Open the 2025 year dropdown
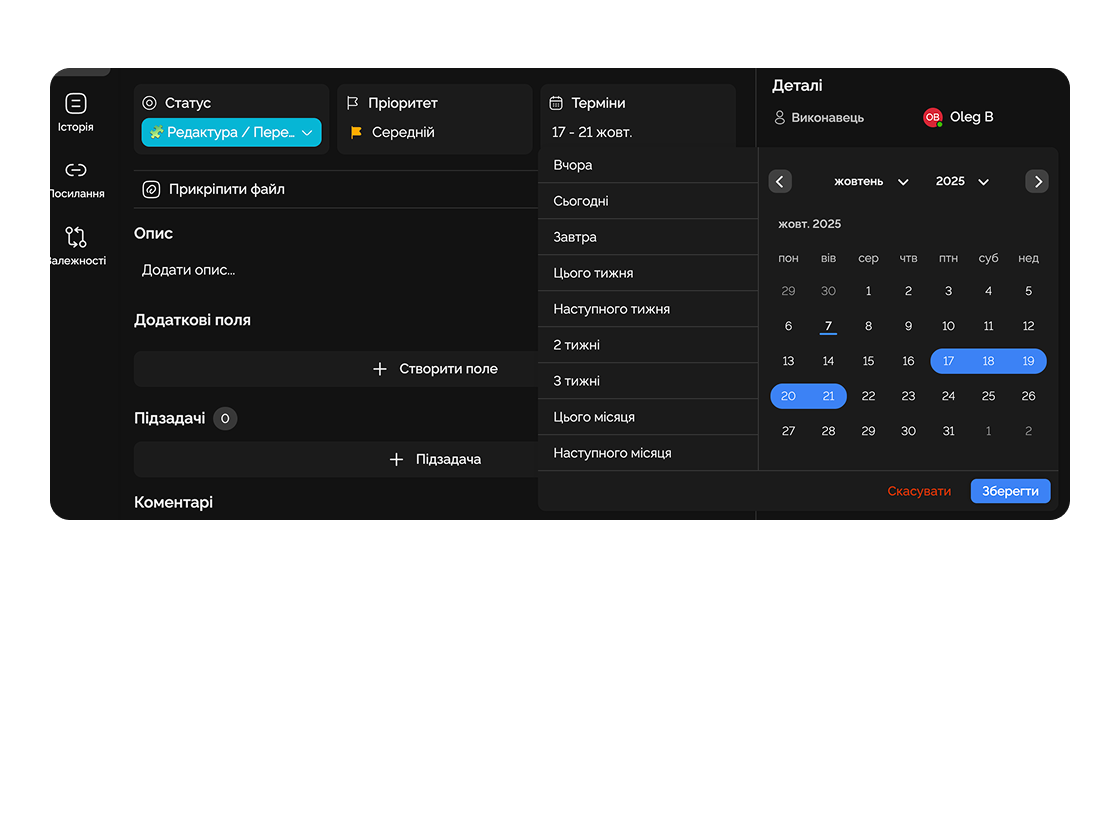The width and height of the screenshot is (1118, 838). 962,181
